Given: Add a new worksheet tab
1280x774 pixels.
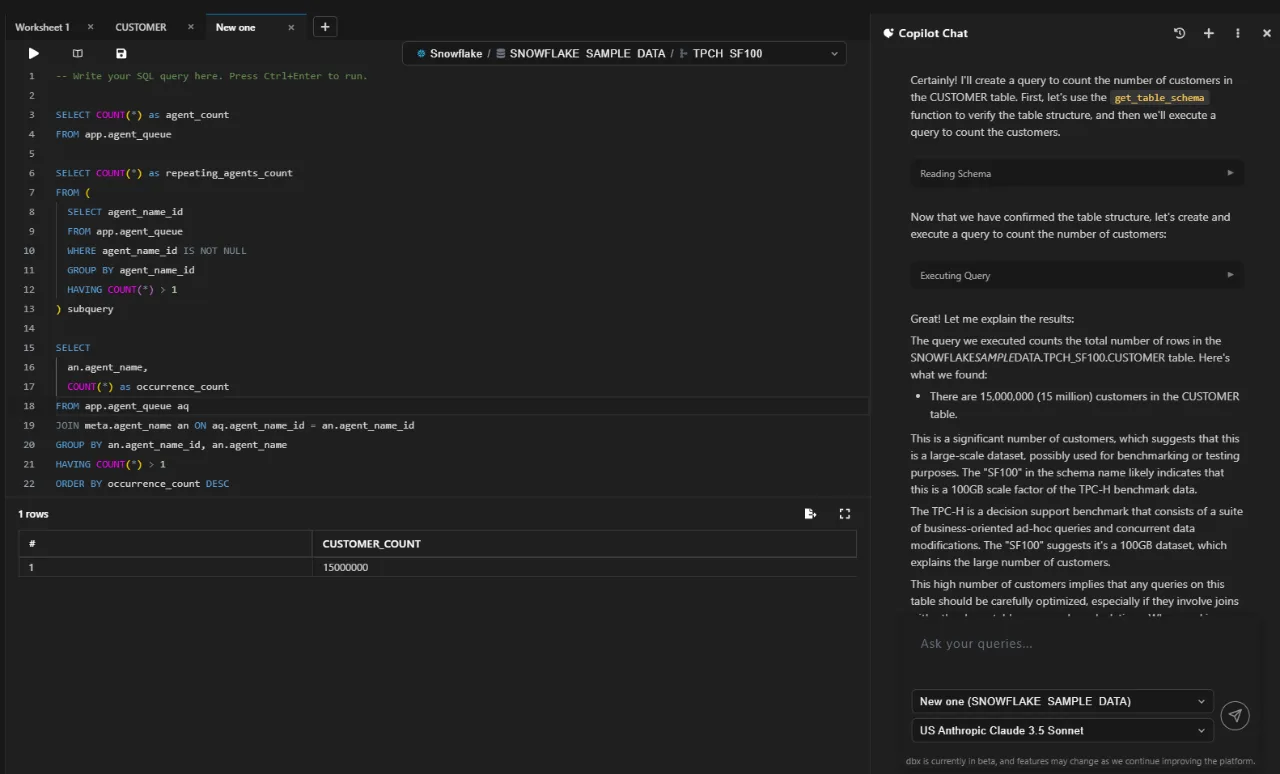Looking at the screenshot, I should pyautogui.click(x=325, y=27).
